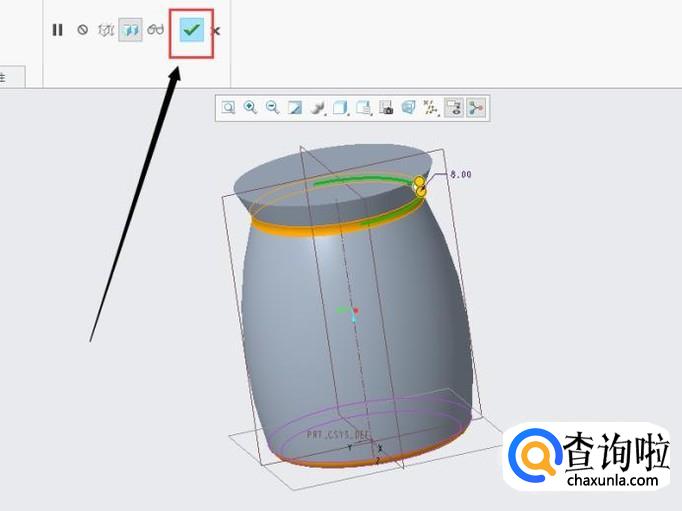The height and width of the screenshot is (511, 682).
Task: Open the rendering options dropdown
Action: tap(318, 108)
